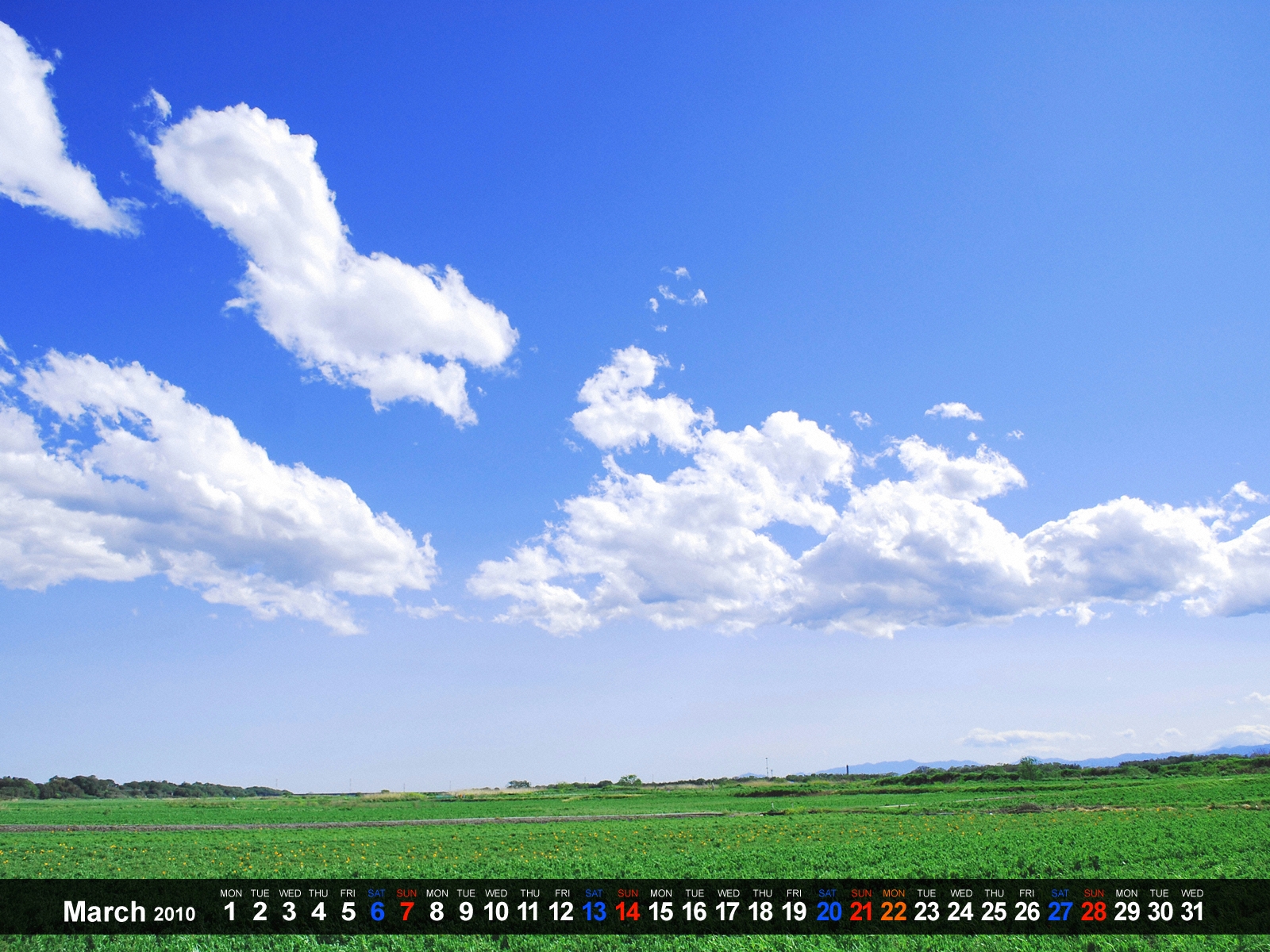Image resolution: width=1270 pixels, height=952 pixels.
Task: Click date 11 under THU
Action: pyautogui.click(x=529, y=912)
